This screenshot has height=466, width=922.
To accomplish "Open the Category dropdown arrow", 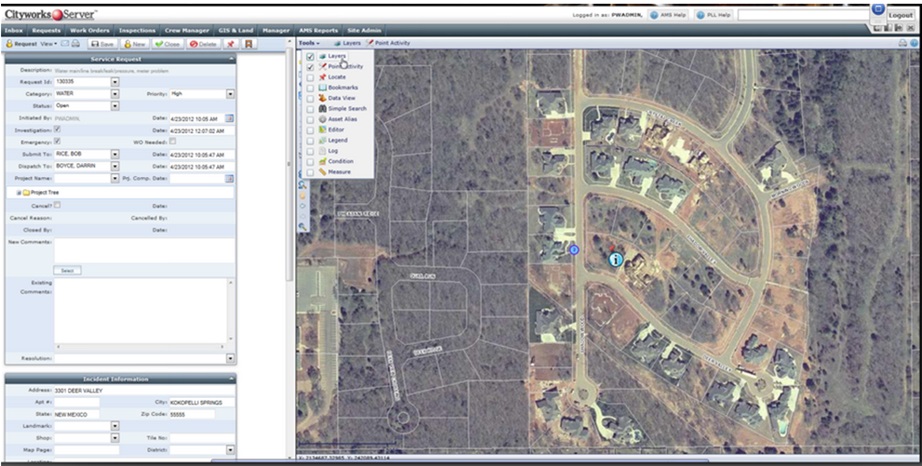I will (x=115, y=94).
